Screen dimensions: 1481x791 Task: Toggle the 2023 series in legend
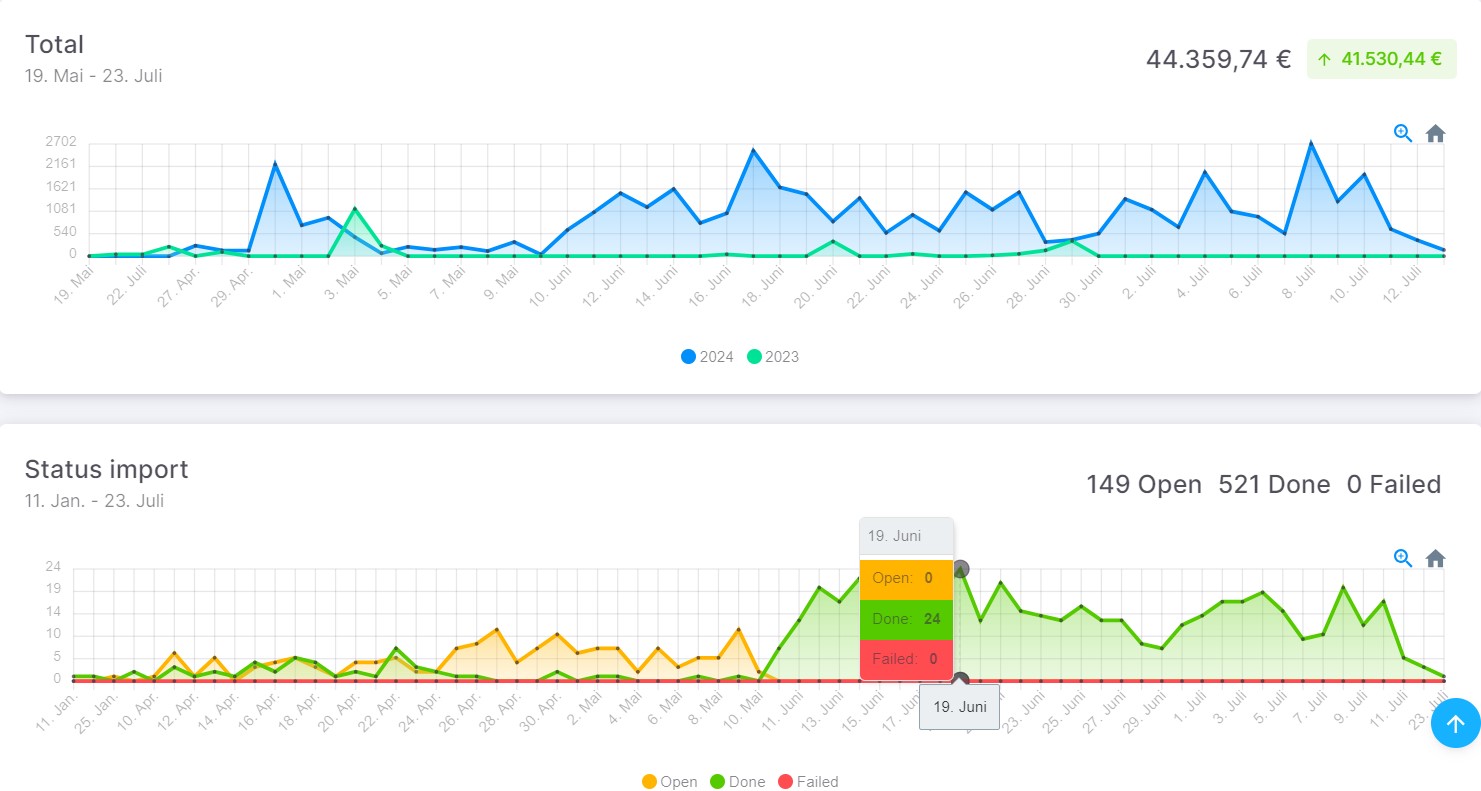click(x=773, y=357)
